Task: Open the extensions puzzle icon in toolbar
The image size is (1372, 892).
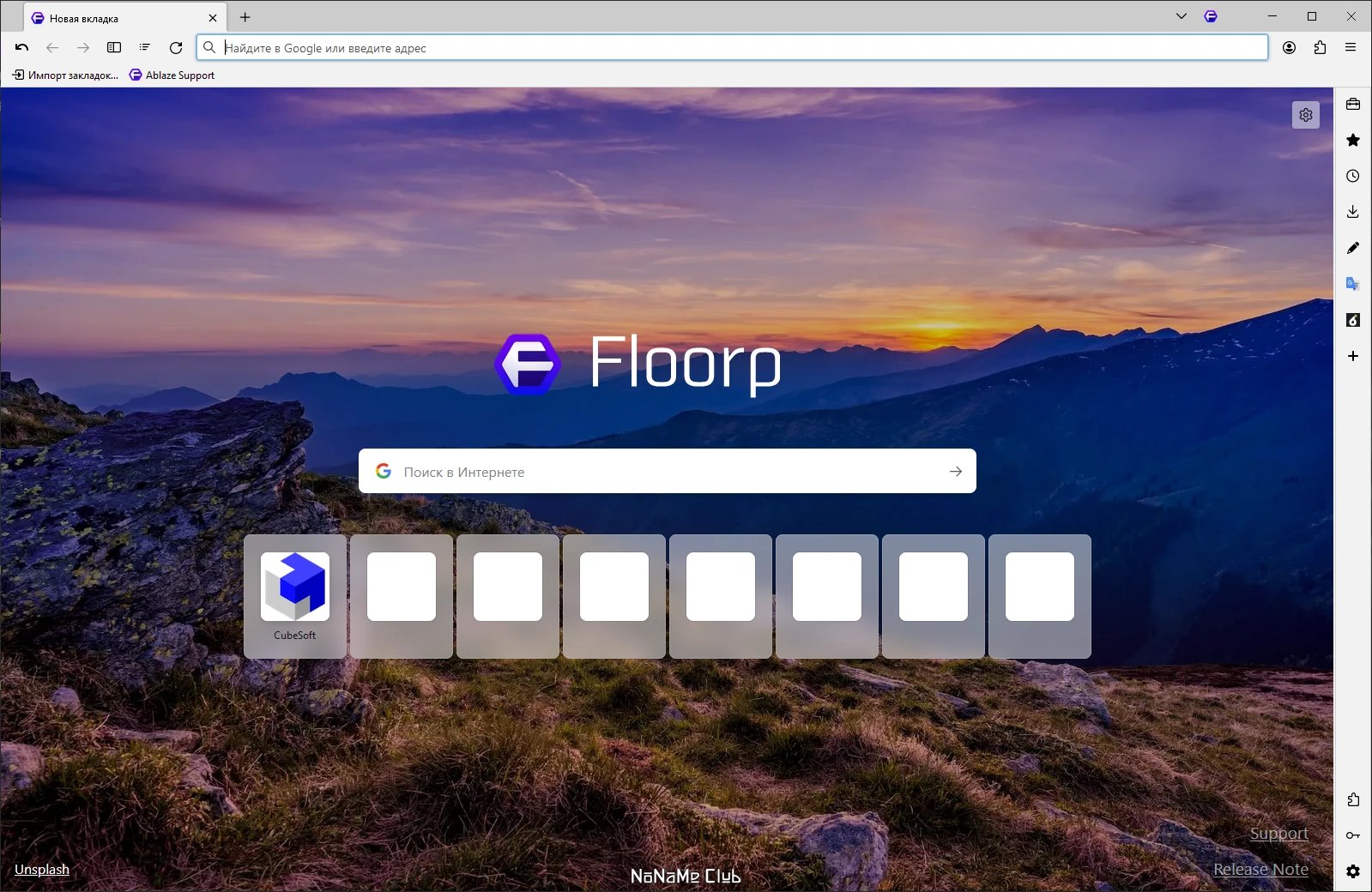Action: [x=1320, y=48]
